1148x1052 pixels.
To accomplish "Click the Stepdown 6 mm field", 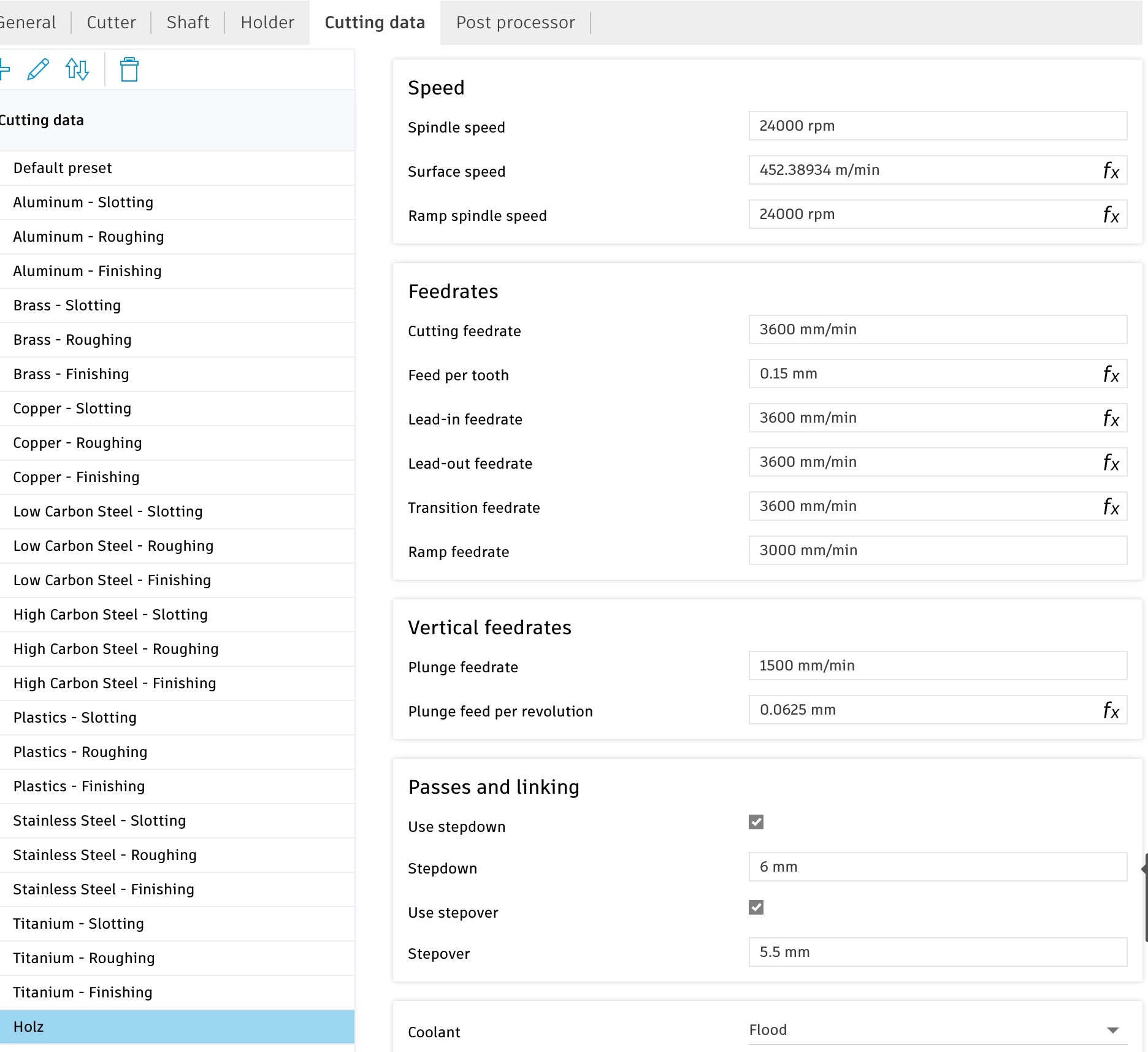I will pyautogui.click(x=938, y=867).
